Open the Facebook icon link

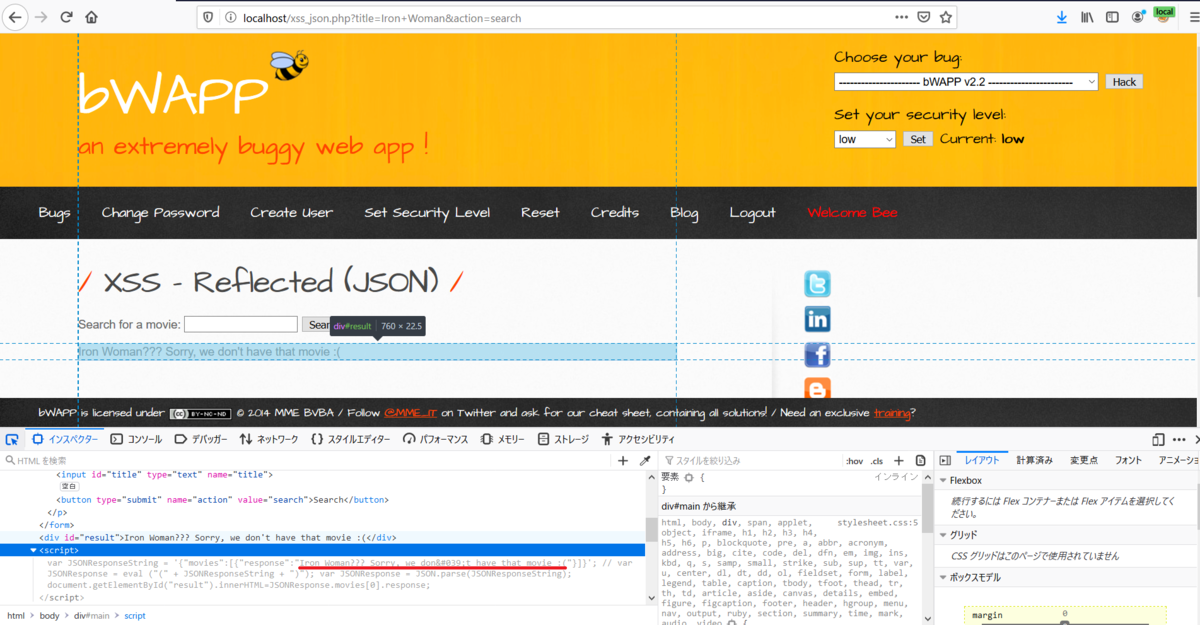pyautogui.click(x=817, y=355)
